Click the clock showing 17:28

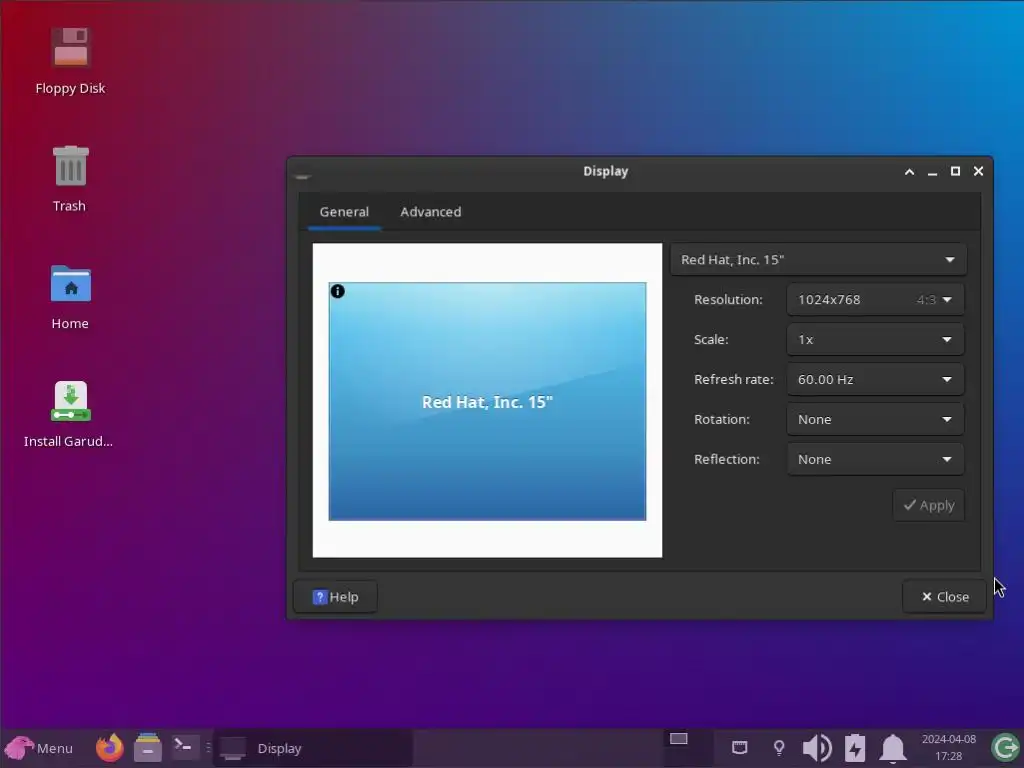949,748
